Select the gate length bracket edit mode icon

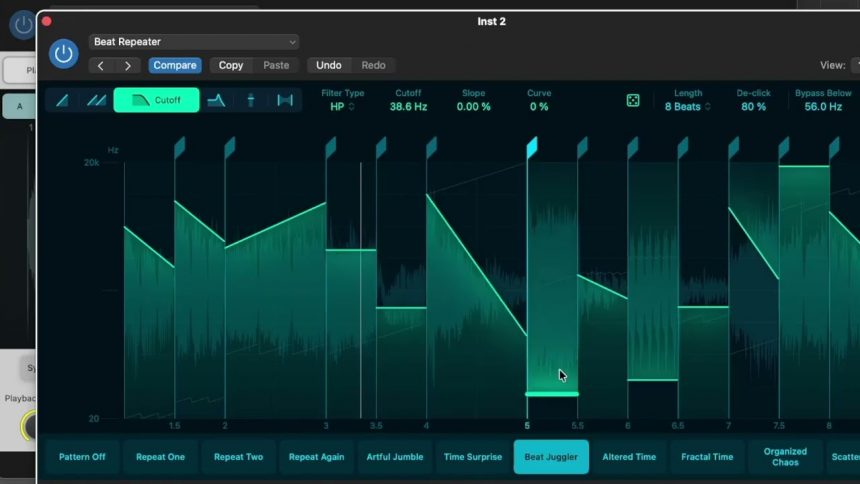coord(285,100)
